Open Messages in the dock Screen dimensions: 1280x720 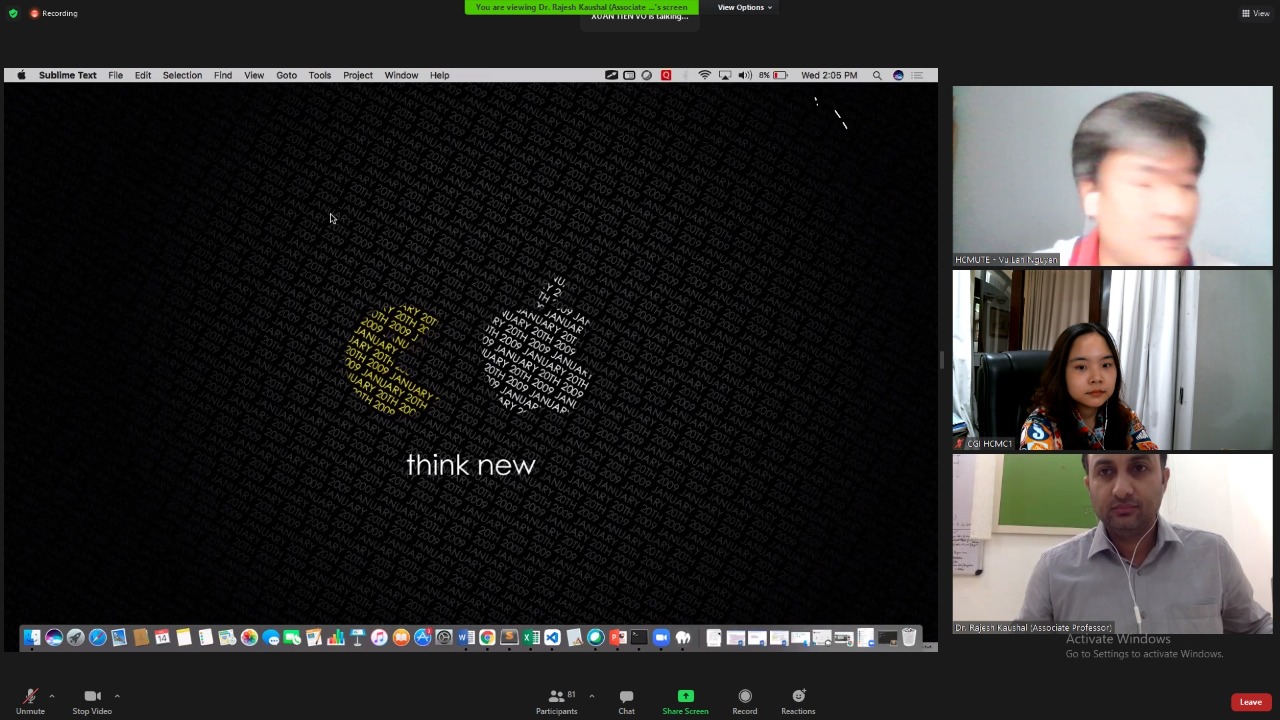point(271,638)
